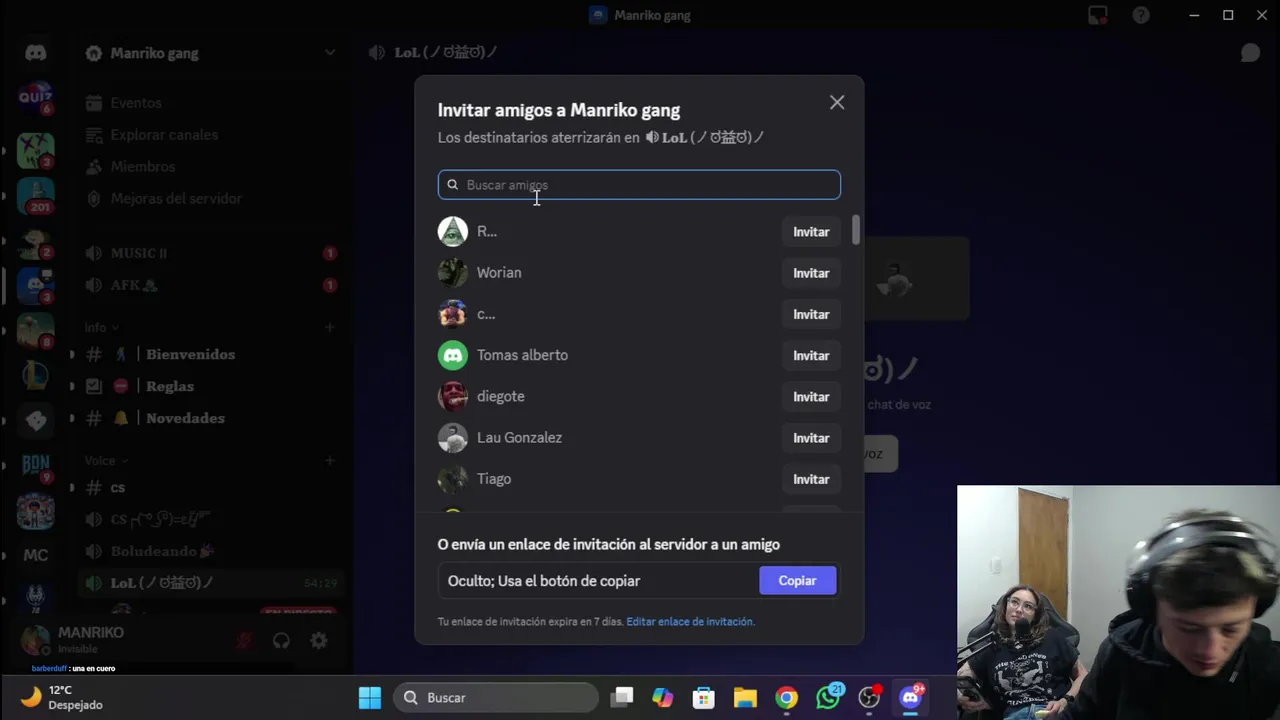Viewport: 1280px width, 720px height.
Task: Add a channel to the Voice category
Action: pos(330,461)
